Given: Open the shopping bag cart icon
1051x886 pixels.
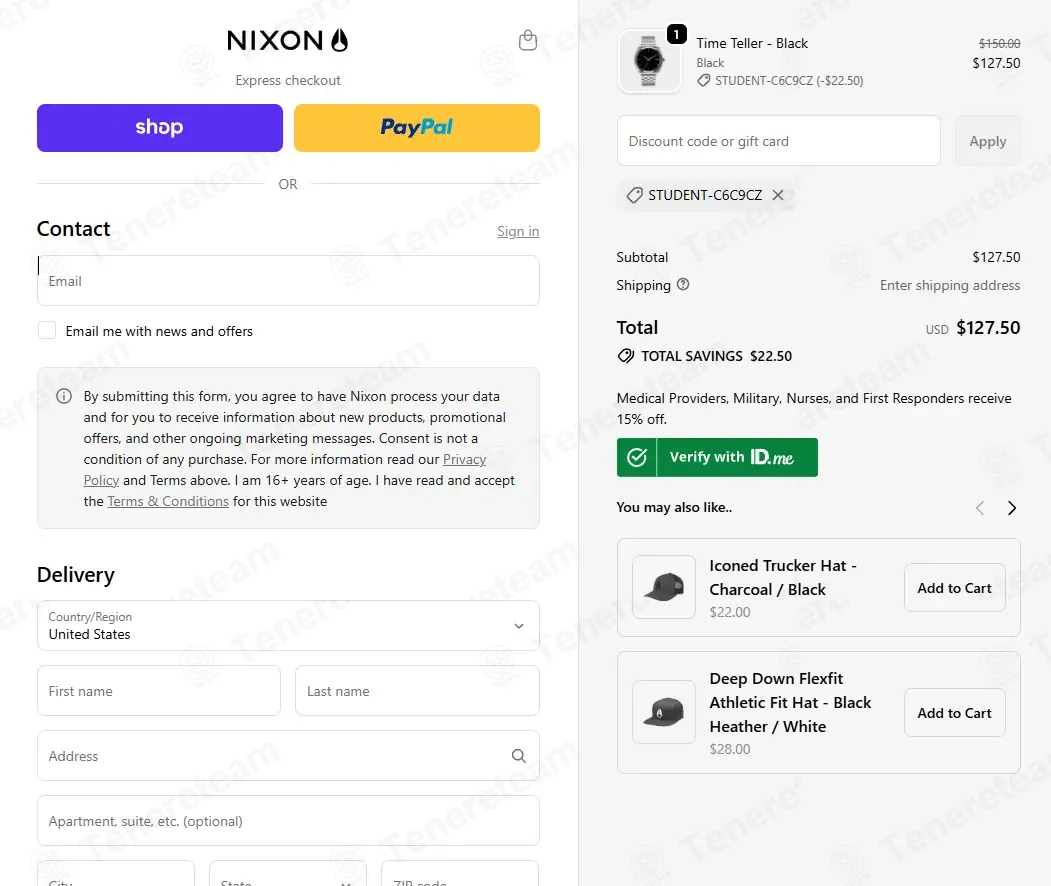Looking at the screenshot, I should coord(528,41).
